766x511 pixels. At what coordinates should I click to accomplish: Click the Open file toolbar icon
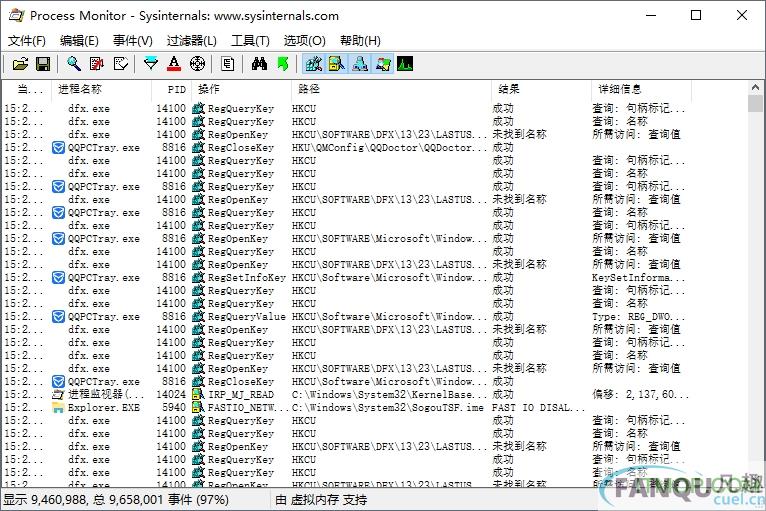(21, 64)
